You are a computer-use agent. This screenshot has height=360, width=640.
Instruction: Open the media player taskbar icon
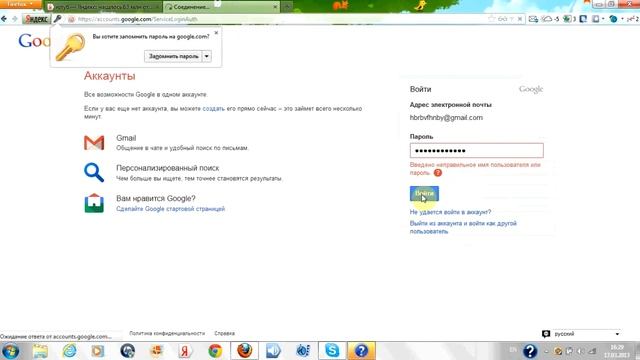click(x=98, y=351)
